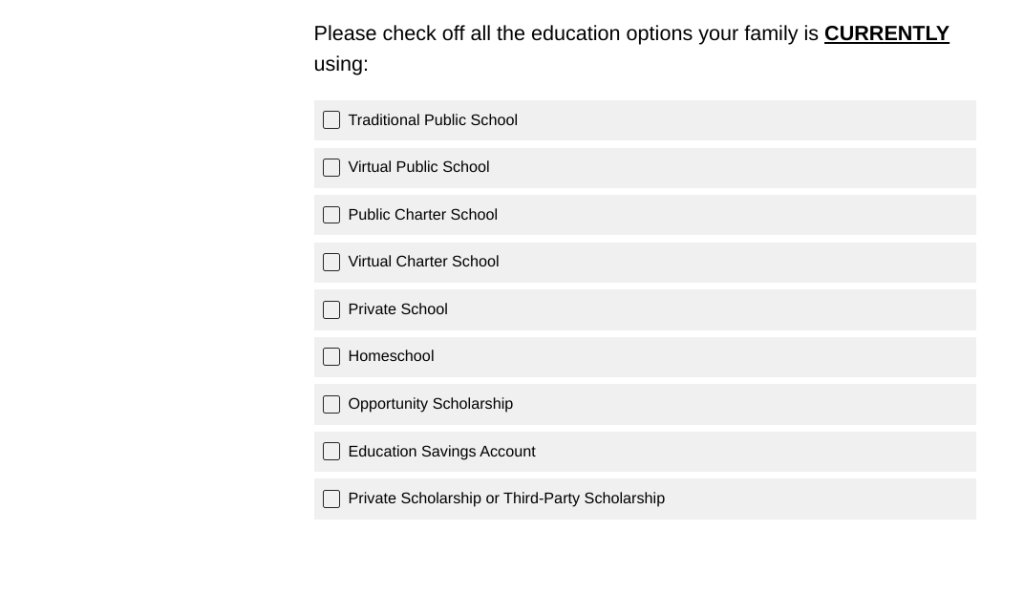This screenshot has height=594, width=1024.
Task: Click the "Public Charter School" label text
Action: [423, 215]
